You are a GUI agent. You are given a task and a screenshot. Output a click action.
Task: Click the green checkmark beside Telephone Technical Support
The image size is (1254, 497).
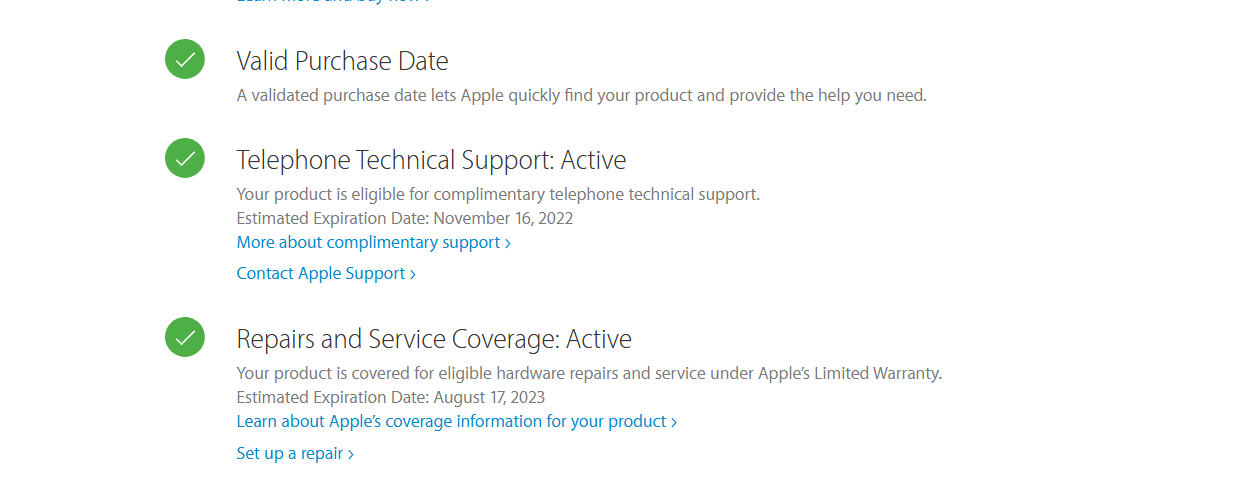tap(185, 158)
